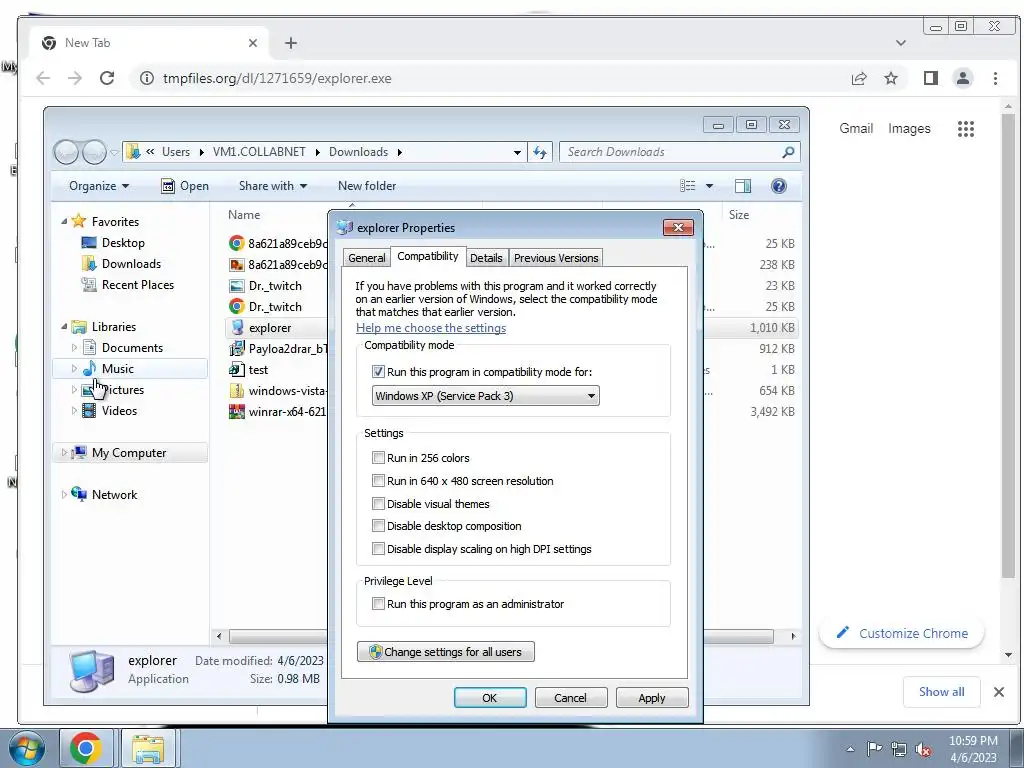Confirm properties with OK button
This screenshot has height=768, width=1024.
point(490,697)
